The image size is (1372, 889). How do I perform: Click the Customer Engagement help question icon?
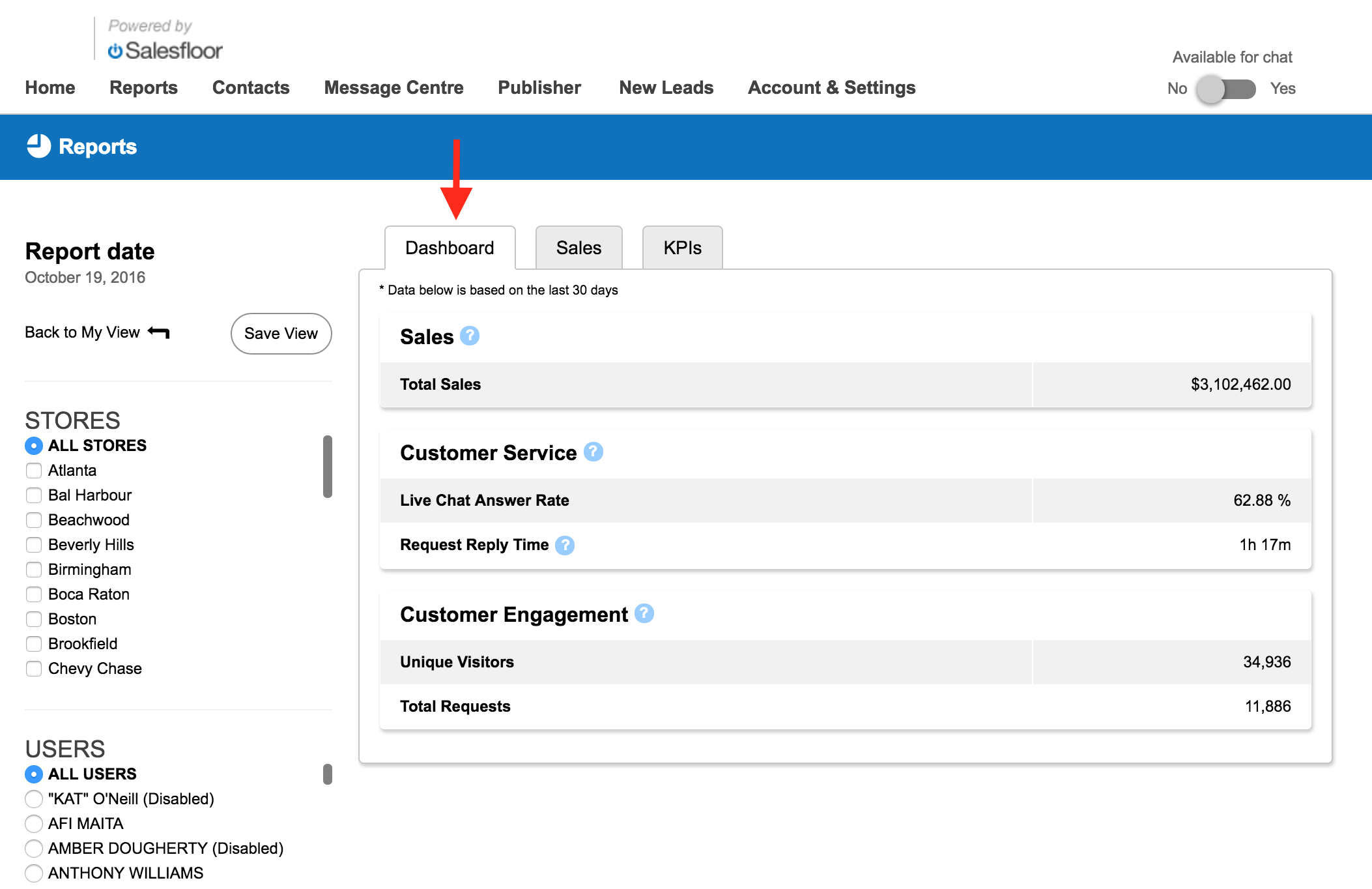(x=644, y=613)
